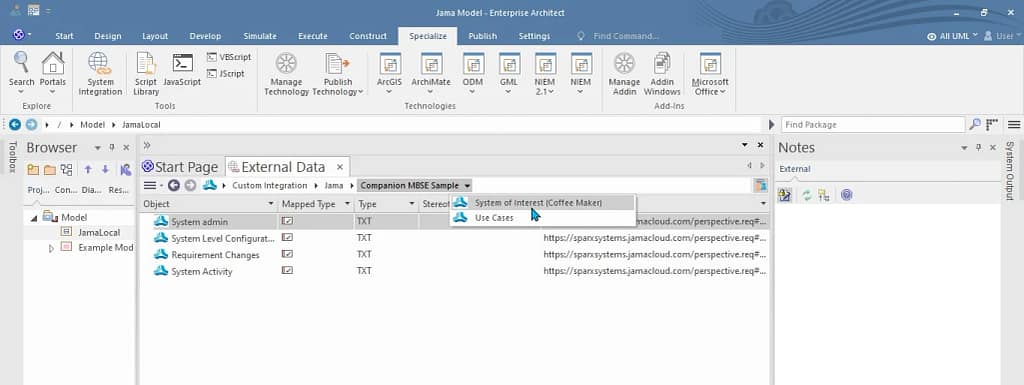
Task: Select the JScript tool
Action: (x=226, y=74)
